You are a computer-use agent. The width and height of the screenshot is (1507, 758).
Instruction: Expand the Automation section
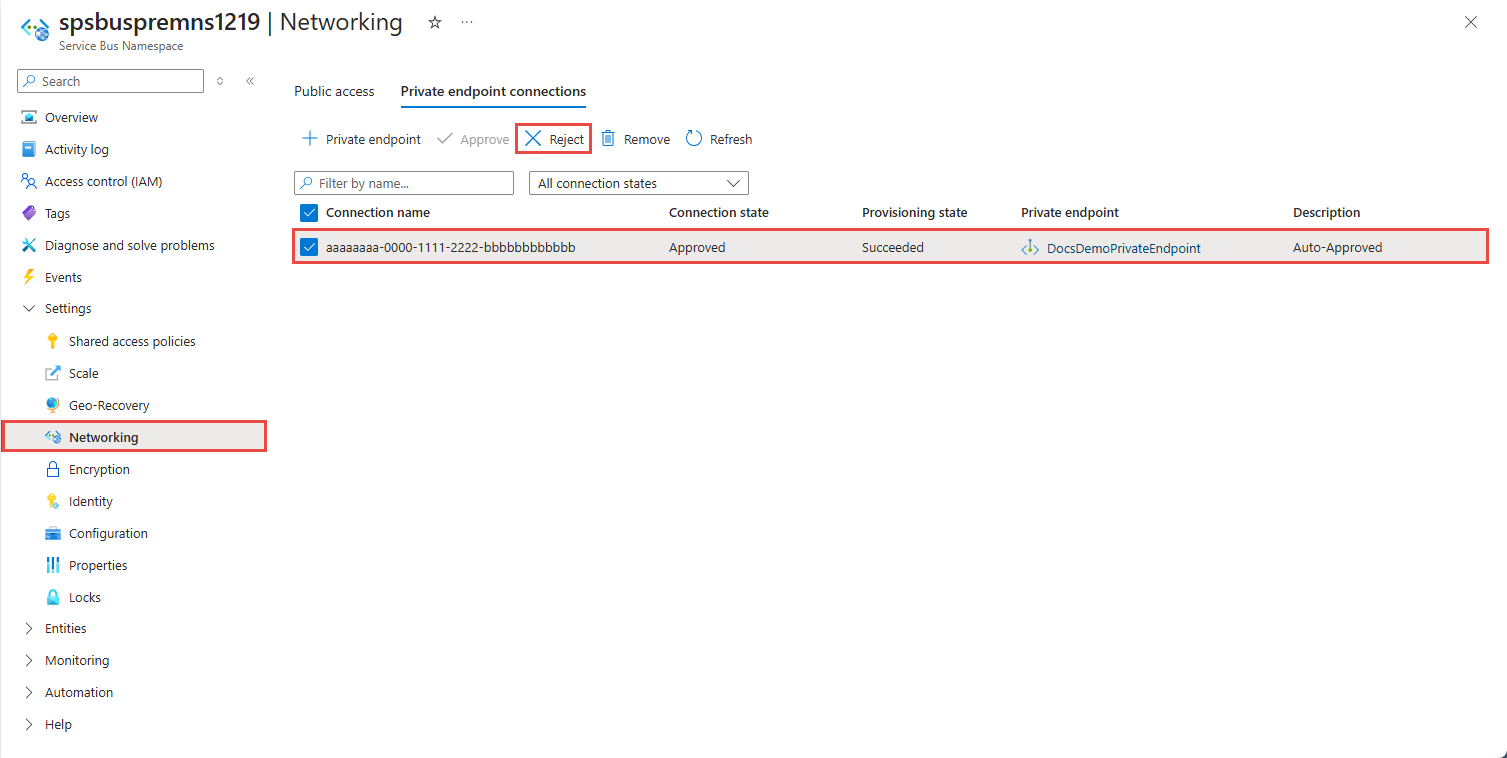click(28, 692)
